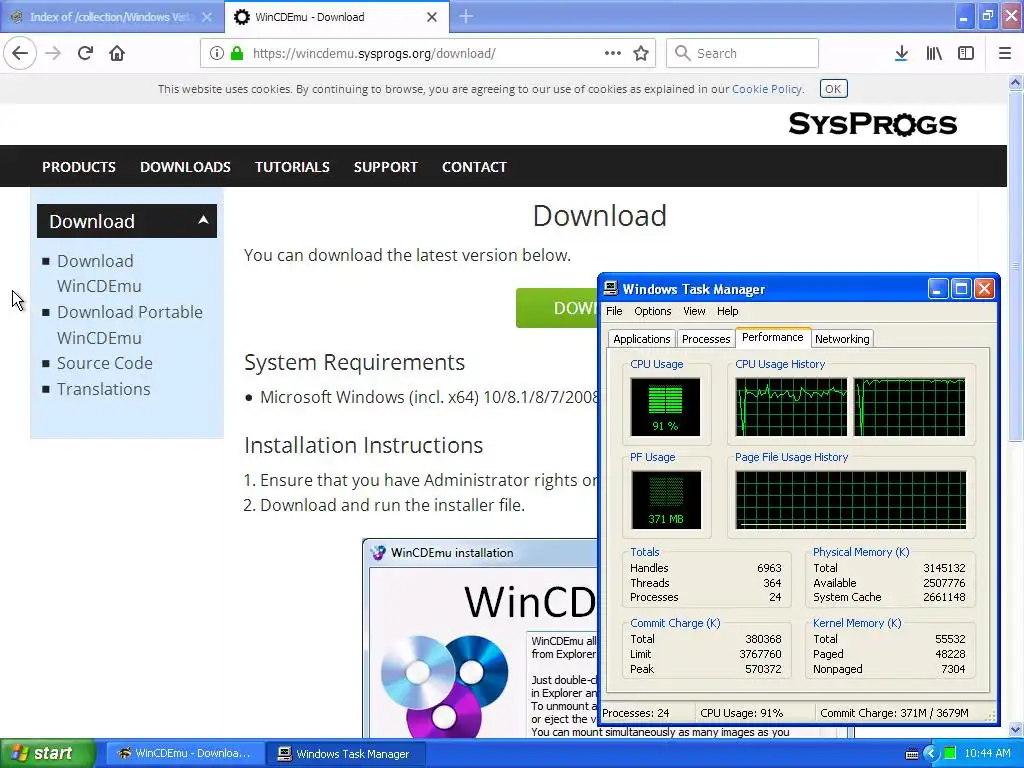Open TUTORIALS in site navigation

292,167
